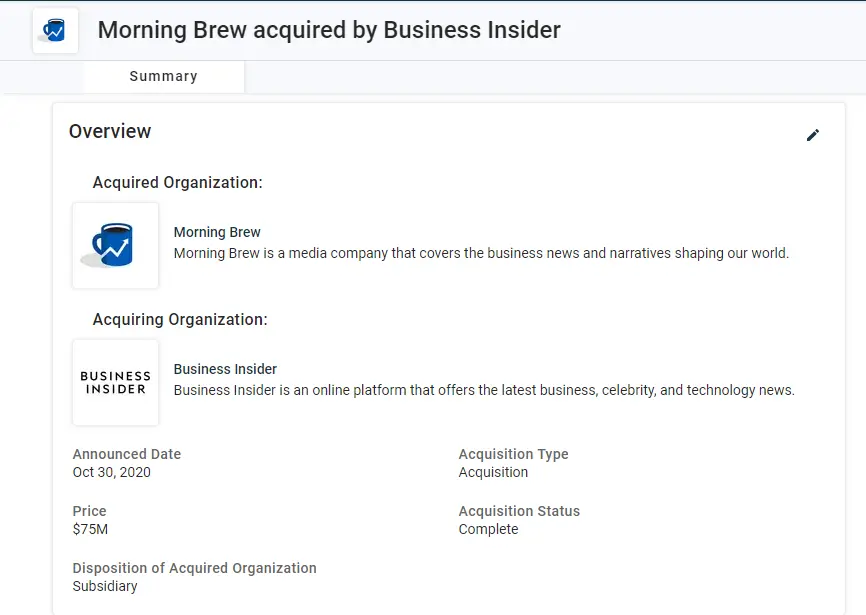
Task: Switch to the Summary tab
Action: pyautogui.click(x=164, y=76)
